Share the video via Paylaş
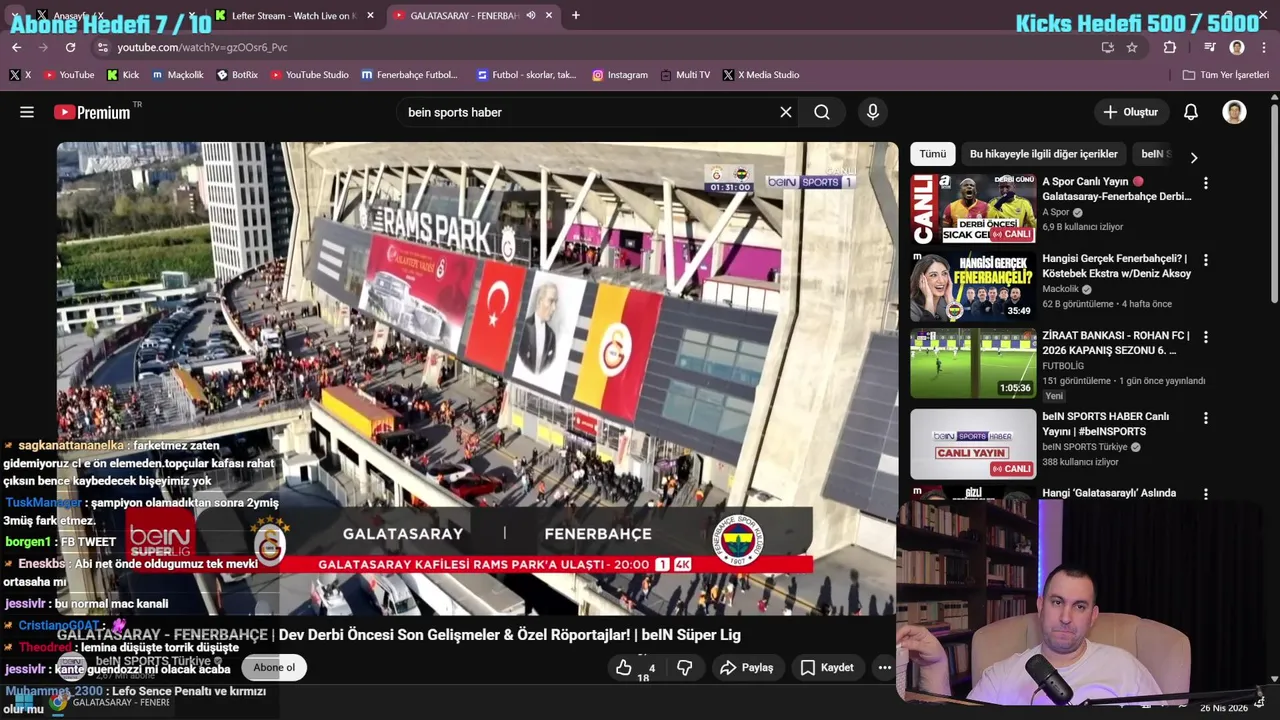Image resolution: width=1280 pixels, height=720 pixels. click(x=747, y=667)
